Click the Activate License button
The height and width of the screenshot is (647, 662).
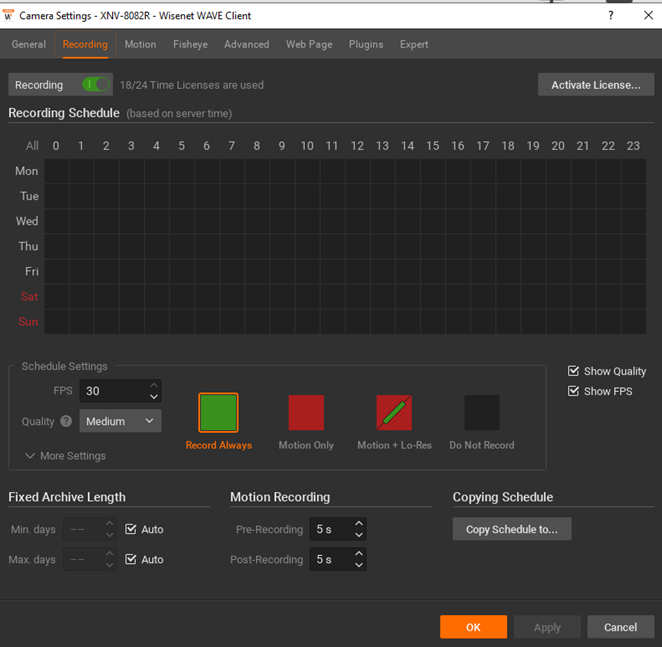[596, 84]
